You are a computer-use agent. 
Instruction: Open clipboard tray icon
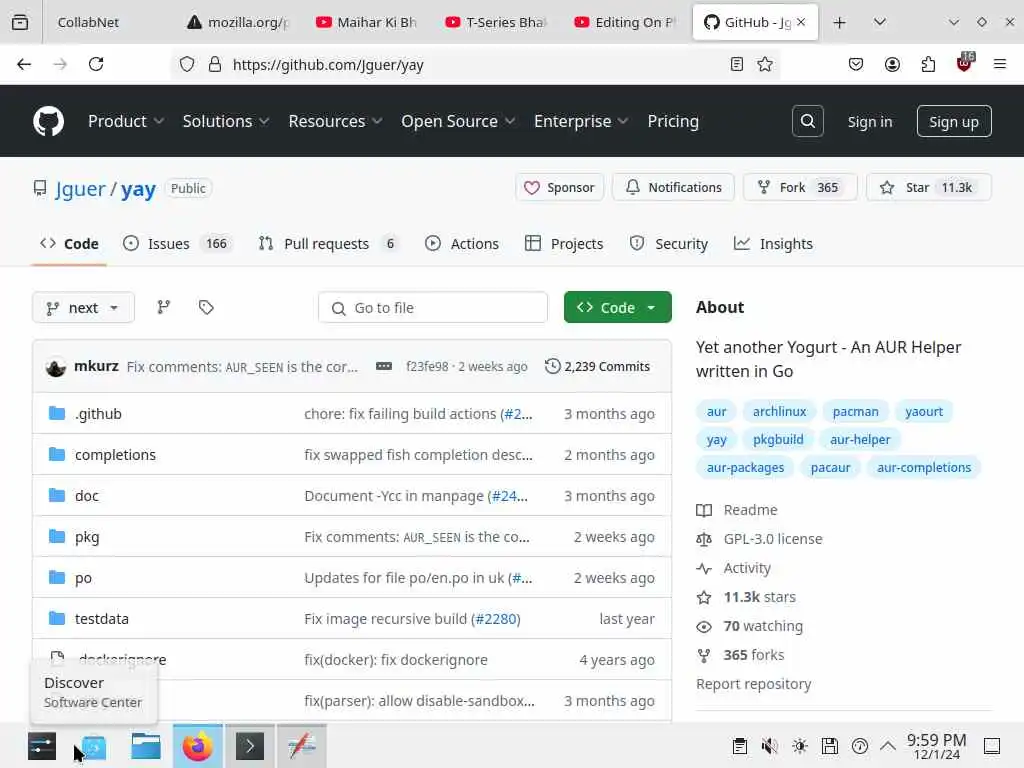tap(740, 746)
